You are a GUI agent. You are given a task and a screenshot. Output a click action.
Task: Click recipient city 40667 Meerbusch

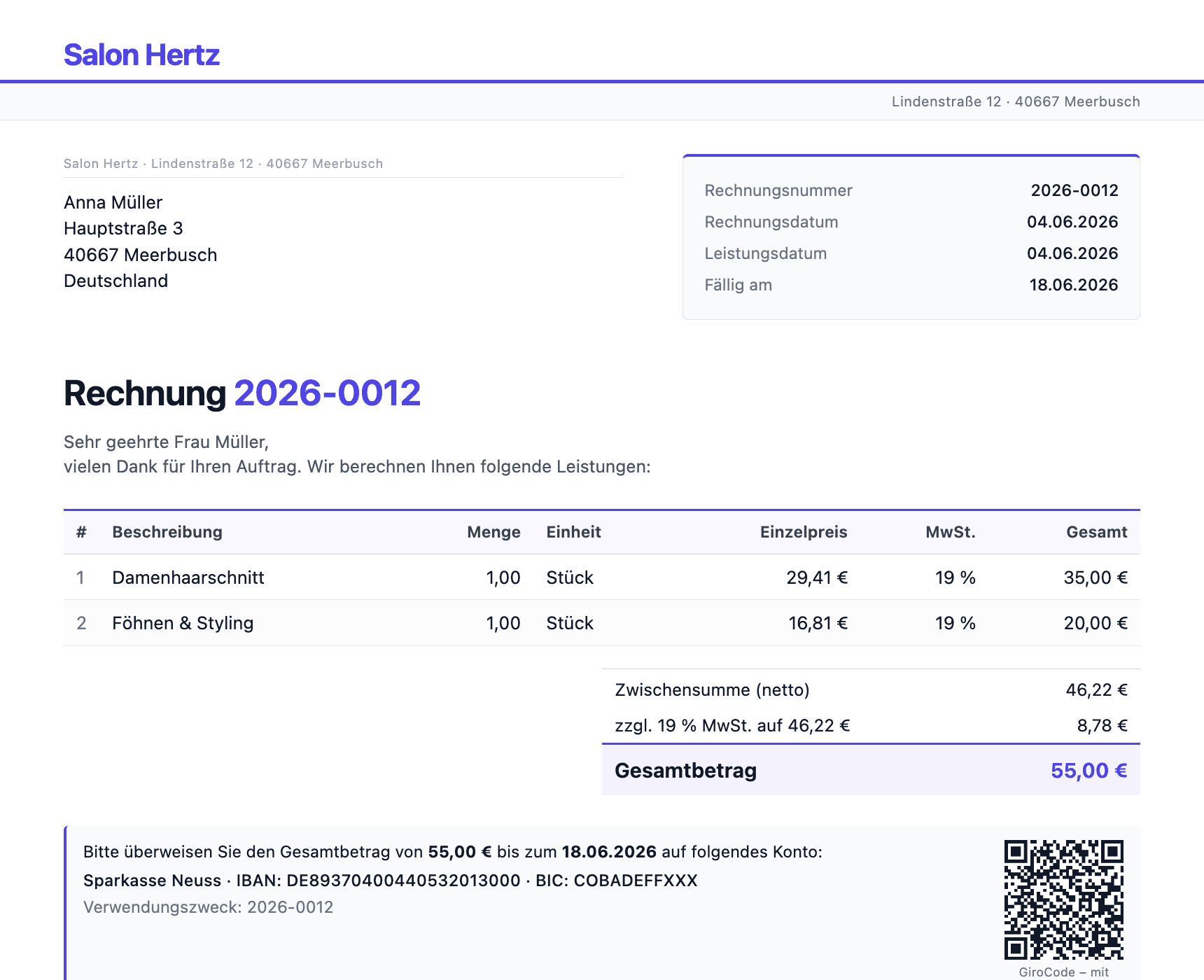[140, 255]
